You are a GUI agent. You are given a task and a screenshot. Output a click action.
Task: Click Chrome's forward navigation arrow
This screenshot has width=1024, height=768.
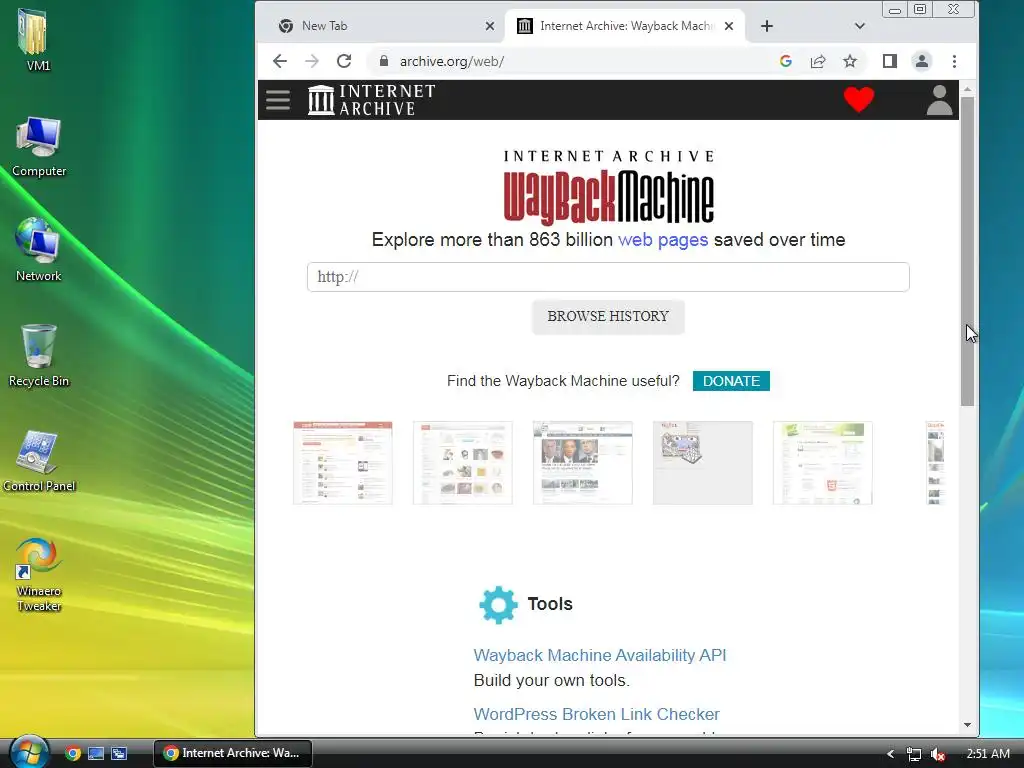point(312,61)
